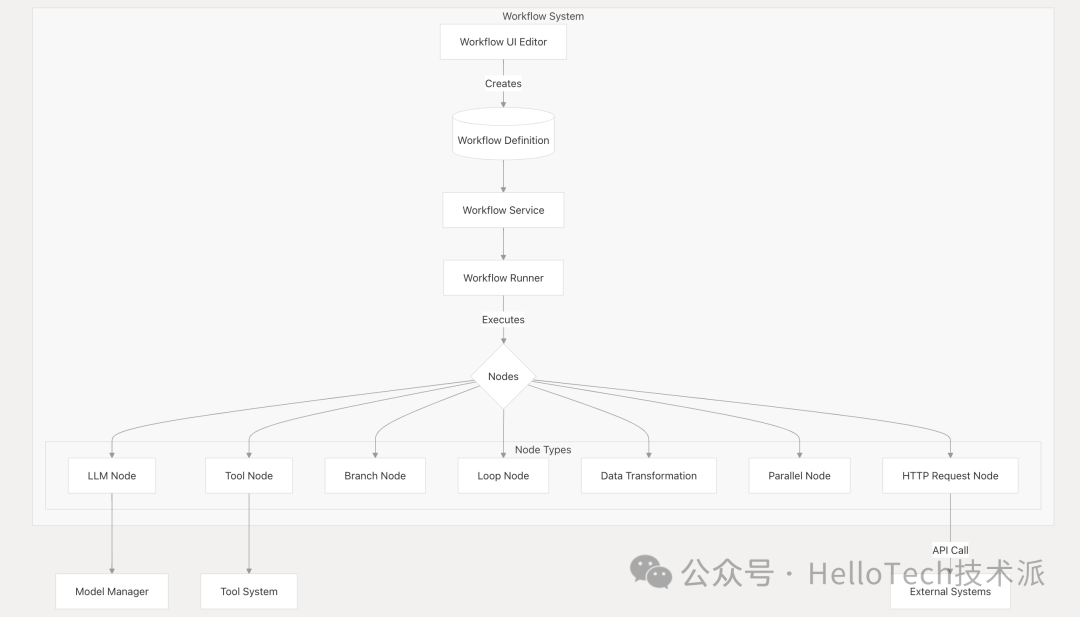This screenshot has height=617, width=1080.
Task: Click the API Call edge label
Action: click(950, 550)
